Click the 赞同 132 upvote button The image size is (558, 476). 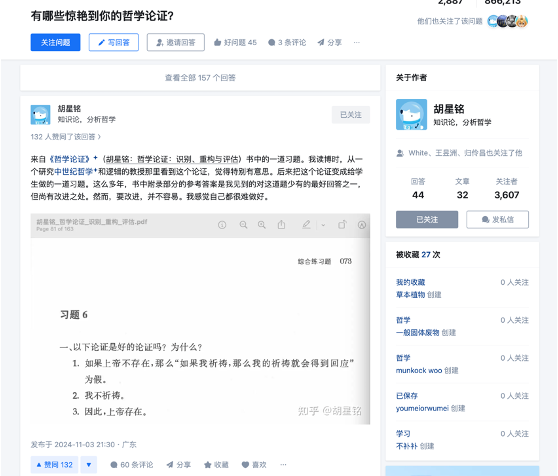pos(54,465)
